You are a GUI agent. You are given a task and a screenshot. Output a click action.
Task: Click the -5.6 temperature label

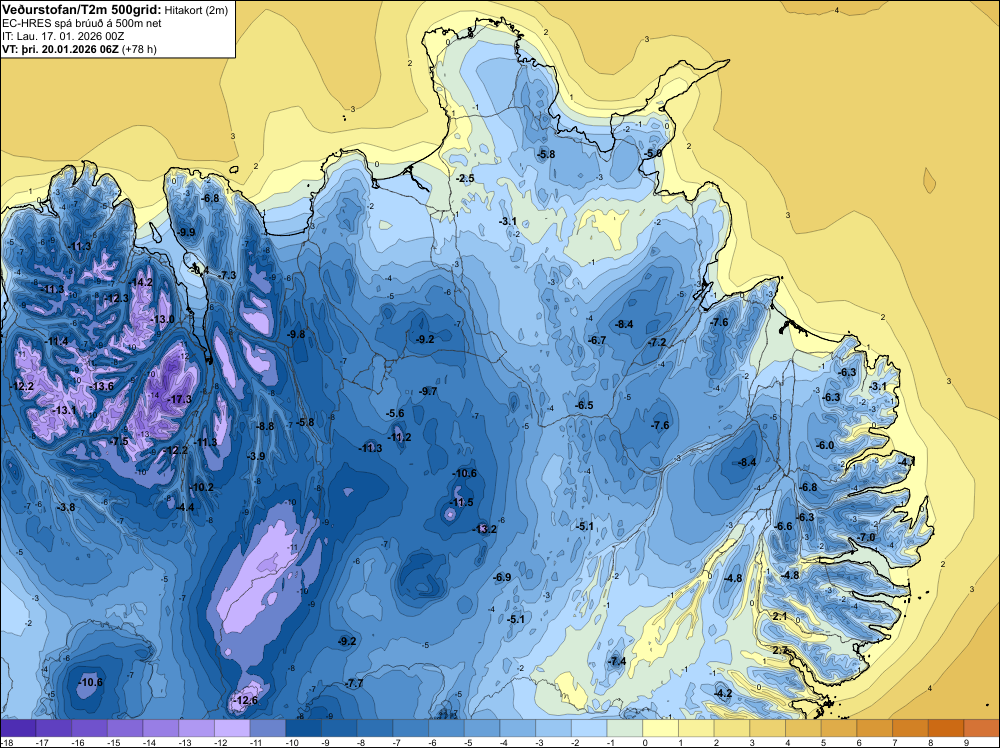point(395,414)
